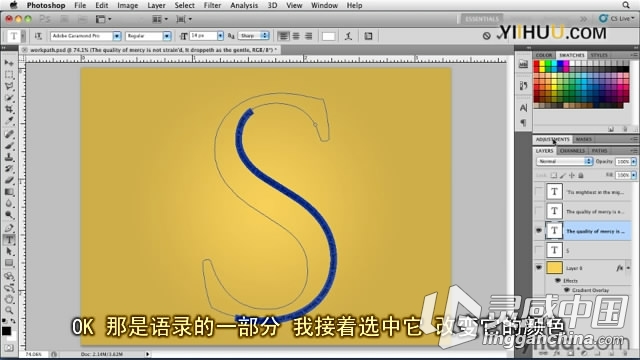This screenshot has width=640, height=360.
Task: Hide Layer 0 visibility eye
Action: pos(539,268)
